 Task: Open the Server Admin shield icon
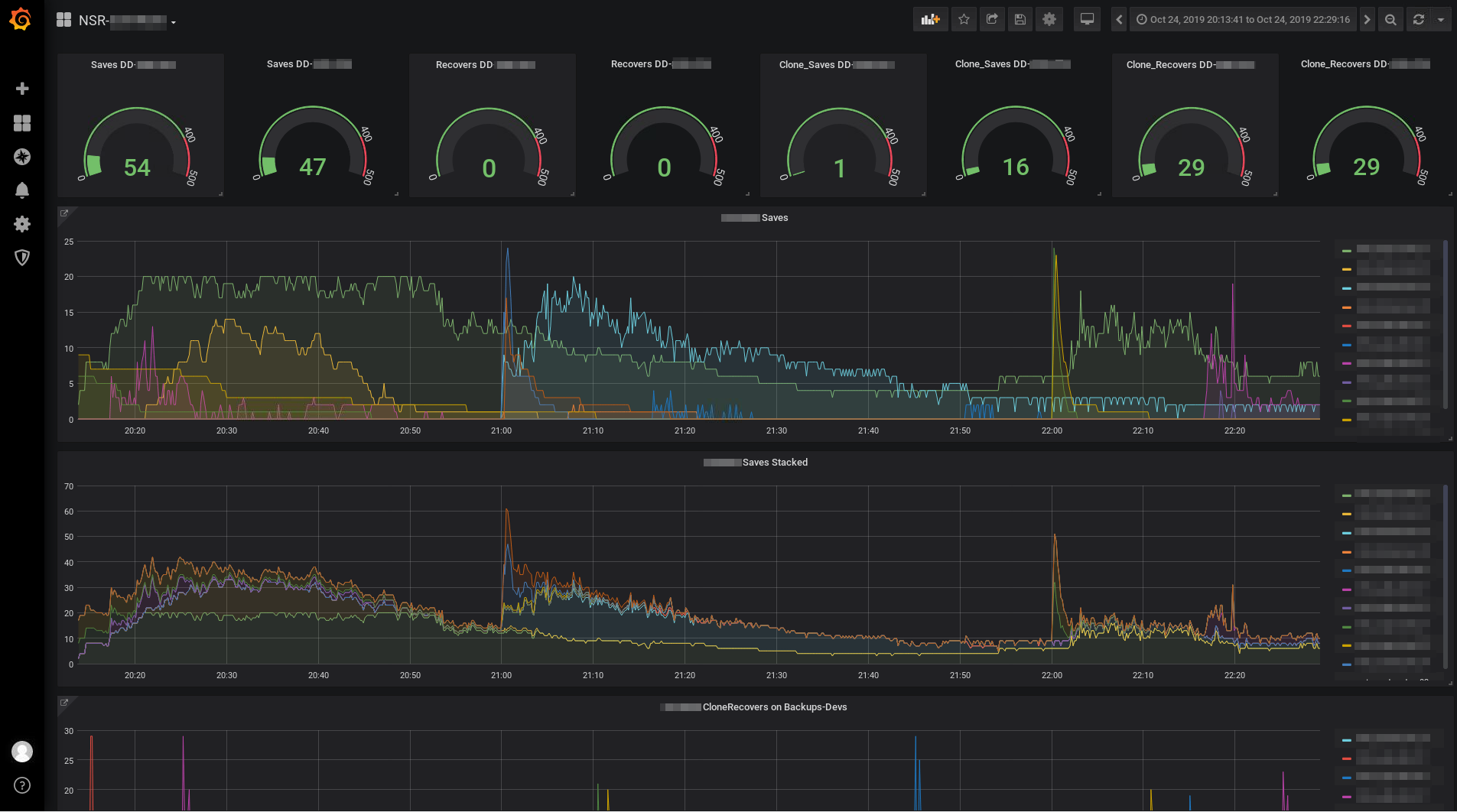(x=22, y=258)
